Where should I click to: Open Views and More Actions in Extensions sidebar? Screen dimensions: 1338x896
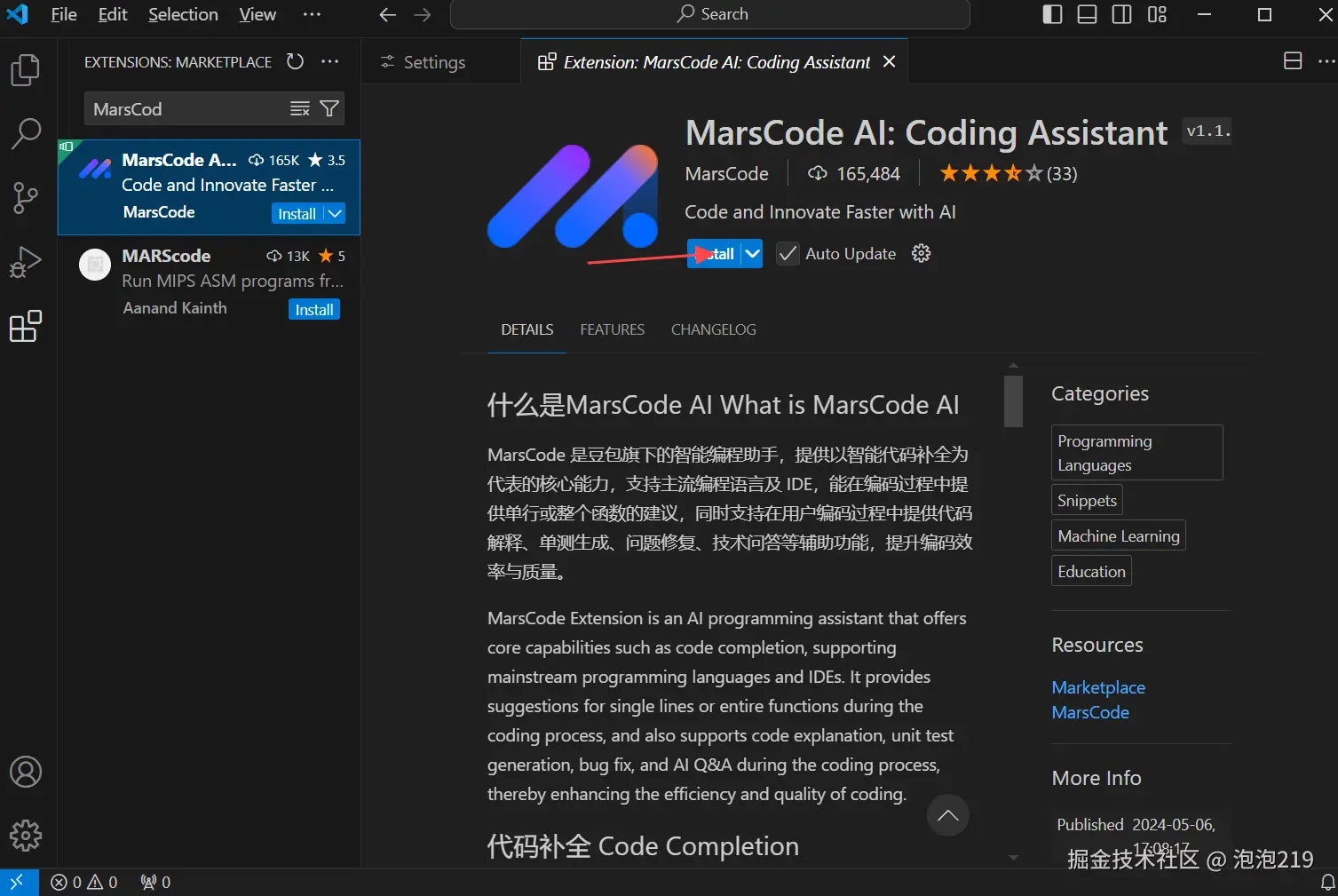pos(329,61)
